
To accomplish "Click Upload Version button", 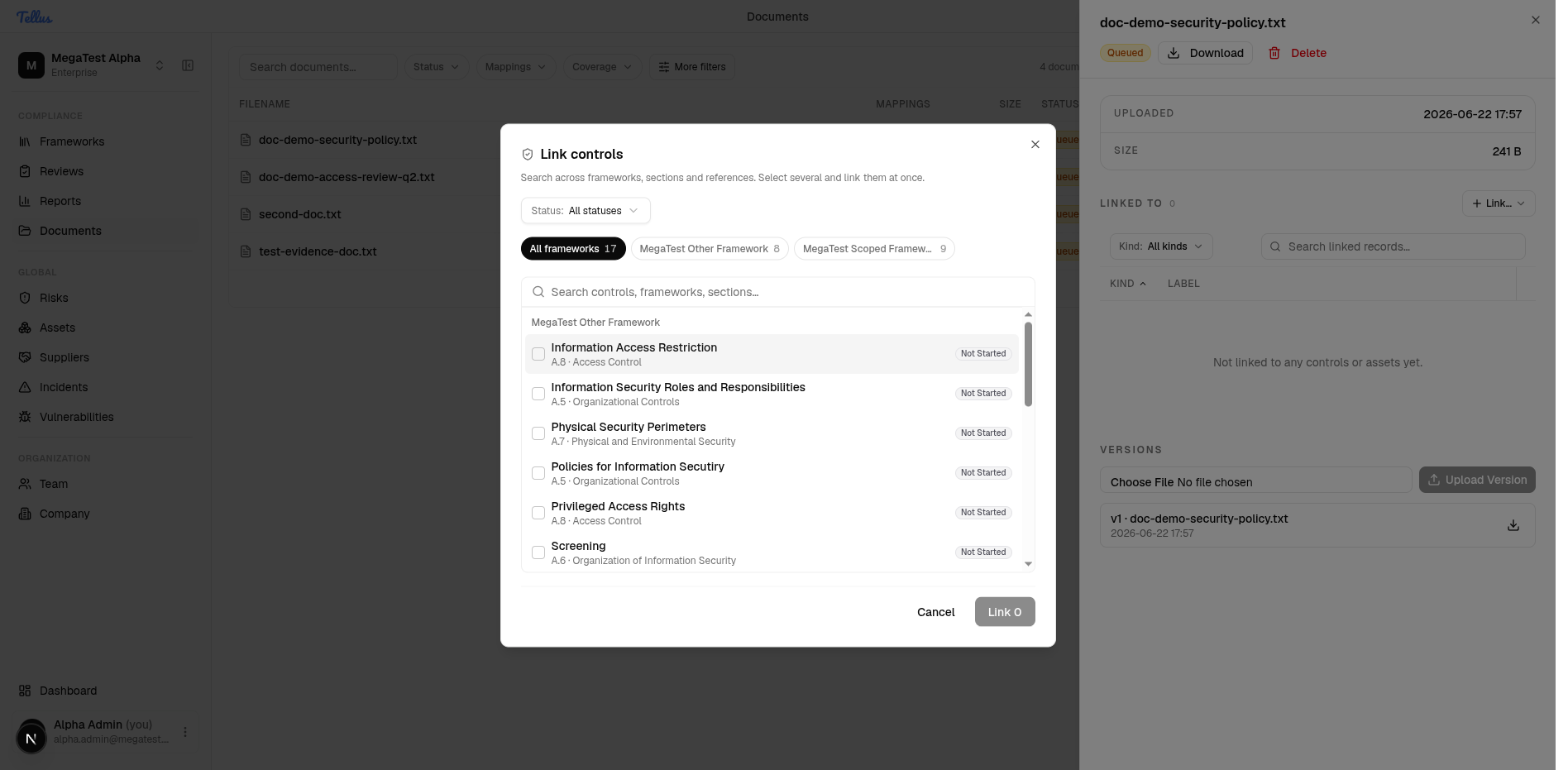I will tap(1477, 480).
